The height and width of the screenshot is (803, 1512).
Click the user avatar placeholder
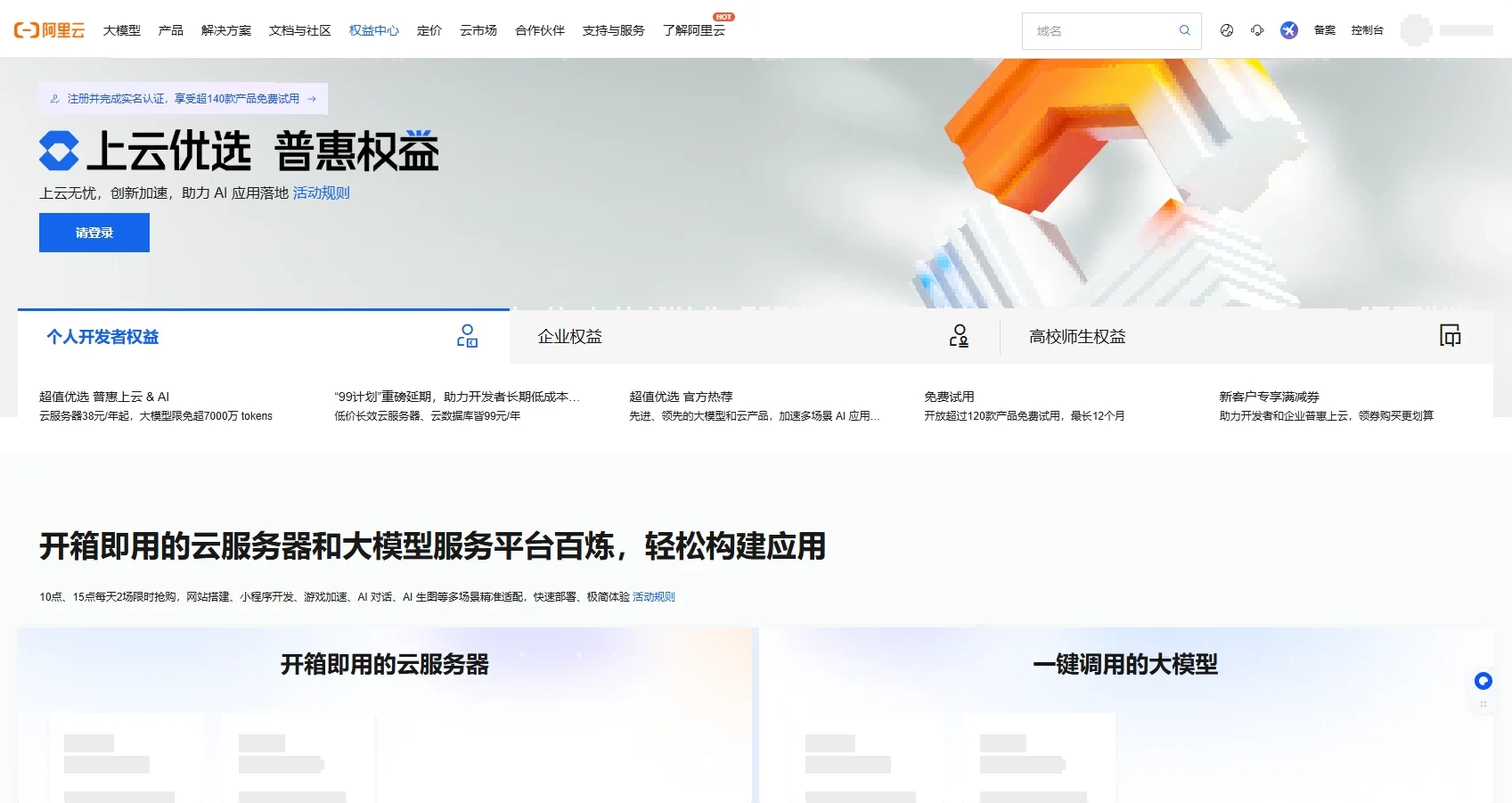click(x=1416, y=30)
